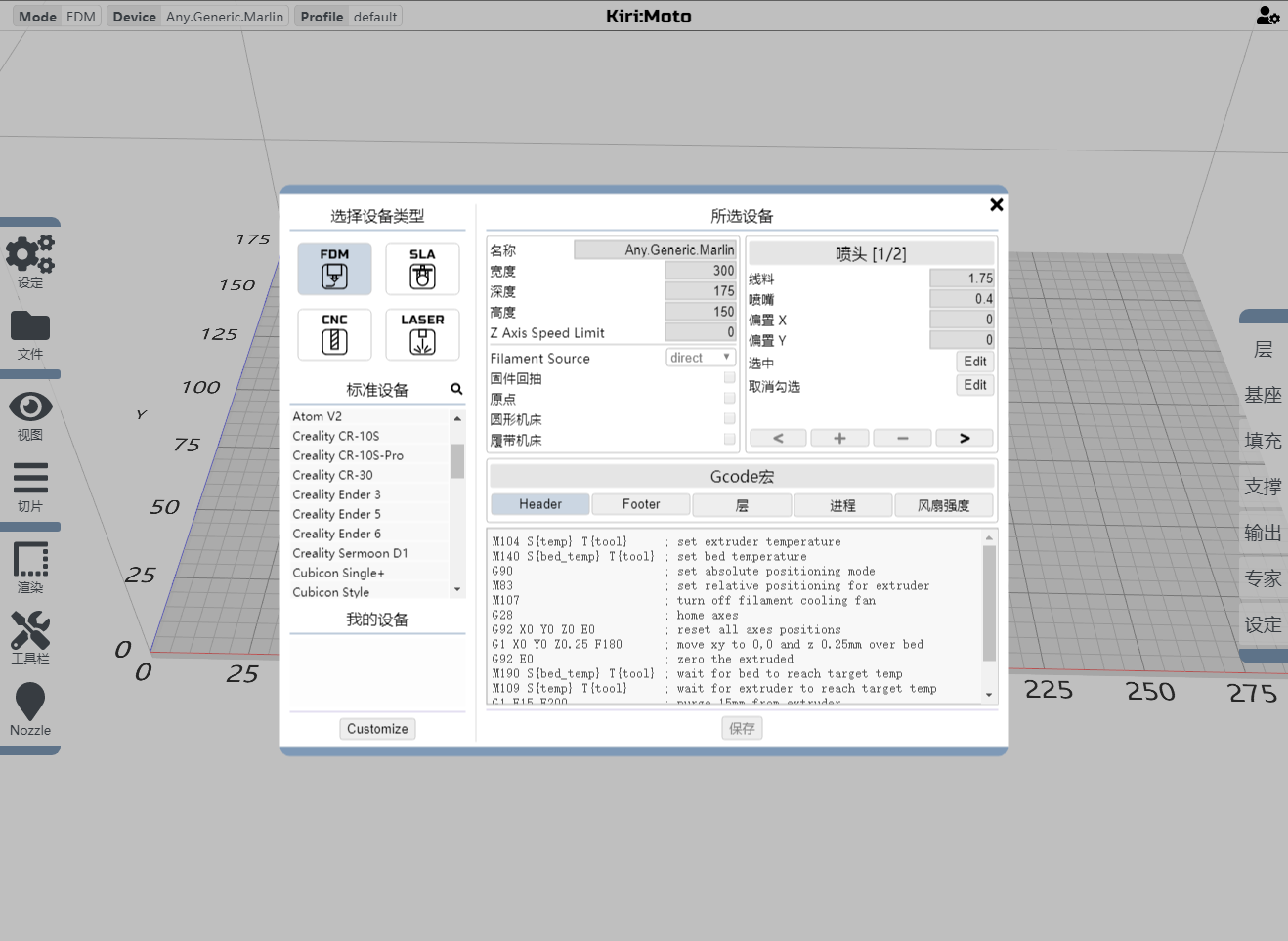Open the user settings icon at top right
This screenshot has width=1288, height=941.
coord(1267,16)
